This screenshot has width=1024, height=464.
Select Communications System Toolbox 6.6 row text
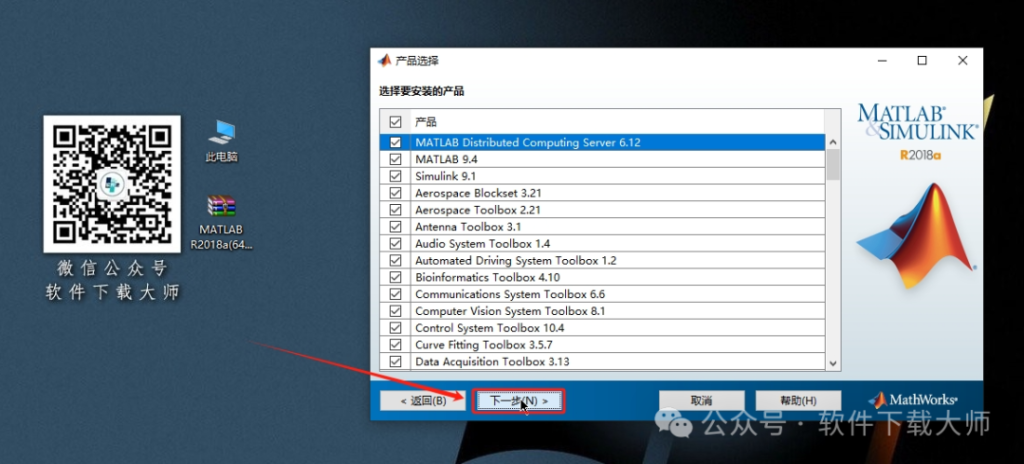[510, 294]
